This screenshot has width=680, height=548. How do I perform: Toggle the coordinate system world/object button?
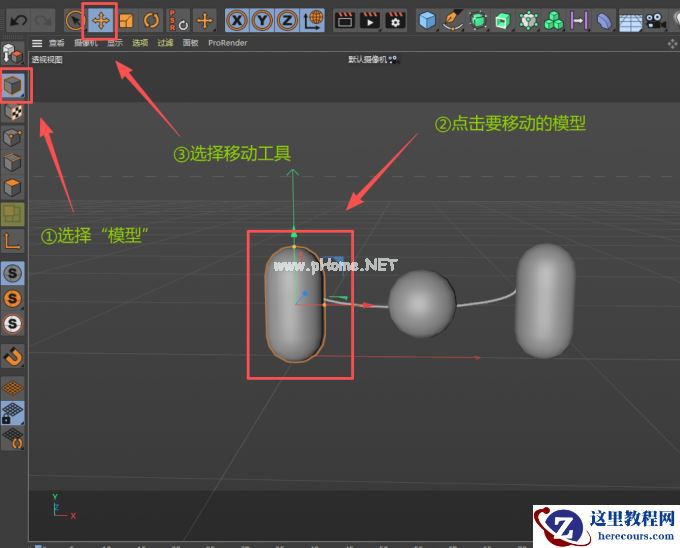click(x=313, y=20)
